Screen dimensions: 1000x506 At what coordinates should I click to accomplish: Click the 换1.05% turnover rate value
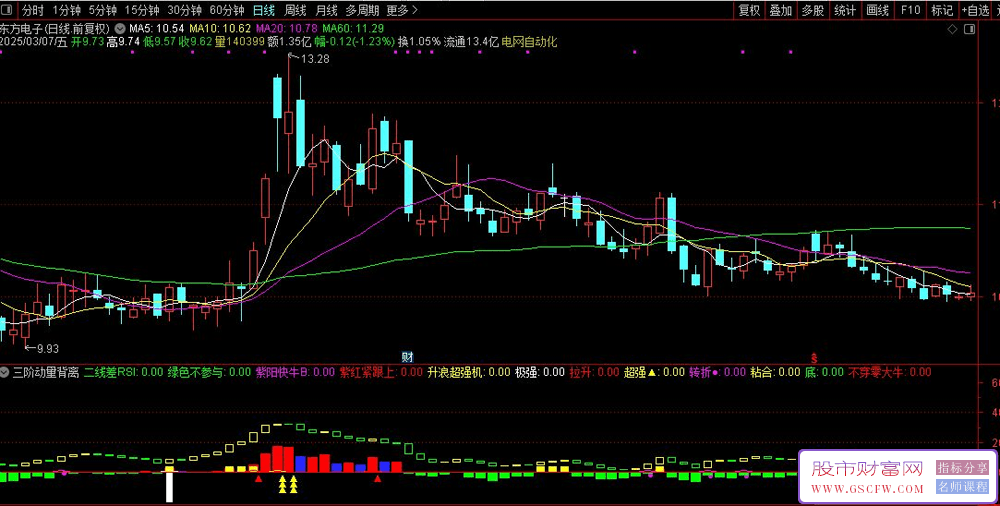tap(420, 42)
